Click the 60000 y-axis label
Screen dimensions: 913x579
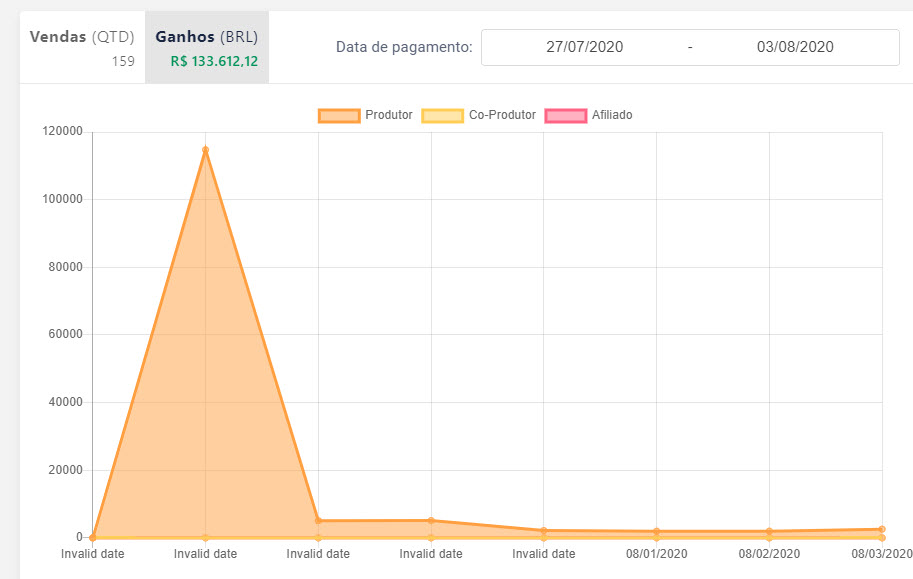[x=65, y=334]
